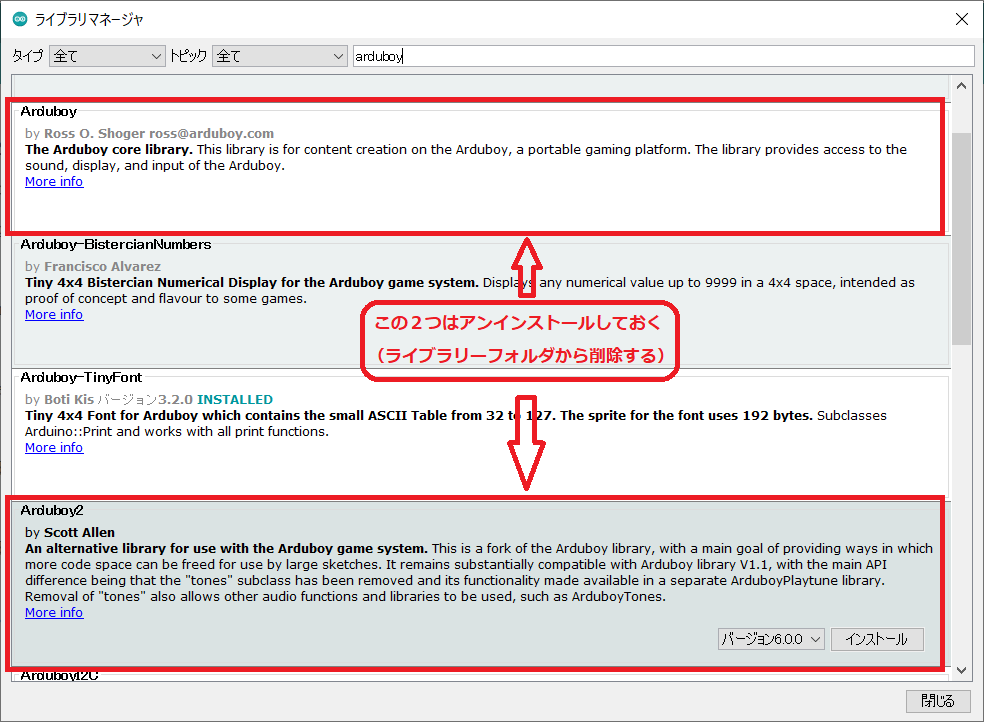Screen dimensions: 984x722
Task: Open More info link for Arduboy library
Action: [54, 182]
